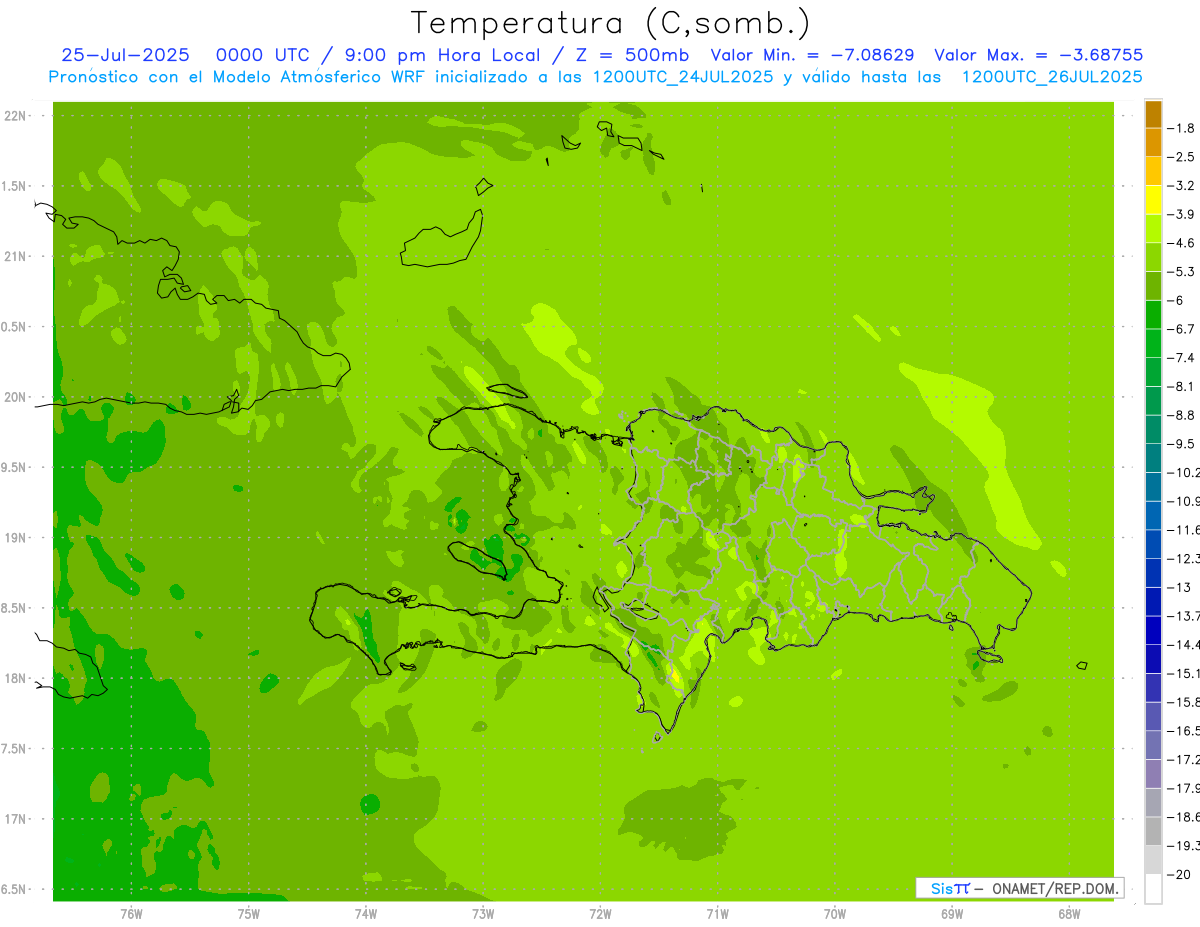Click the '70W' longitude label
Screen dimensions: 1200x927
point(835,914)
